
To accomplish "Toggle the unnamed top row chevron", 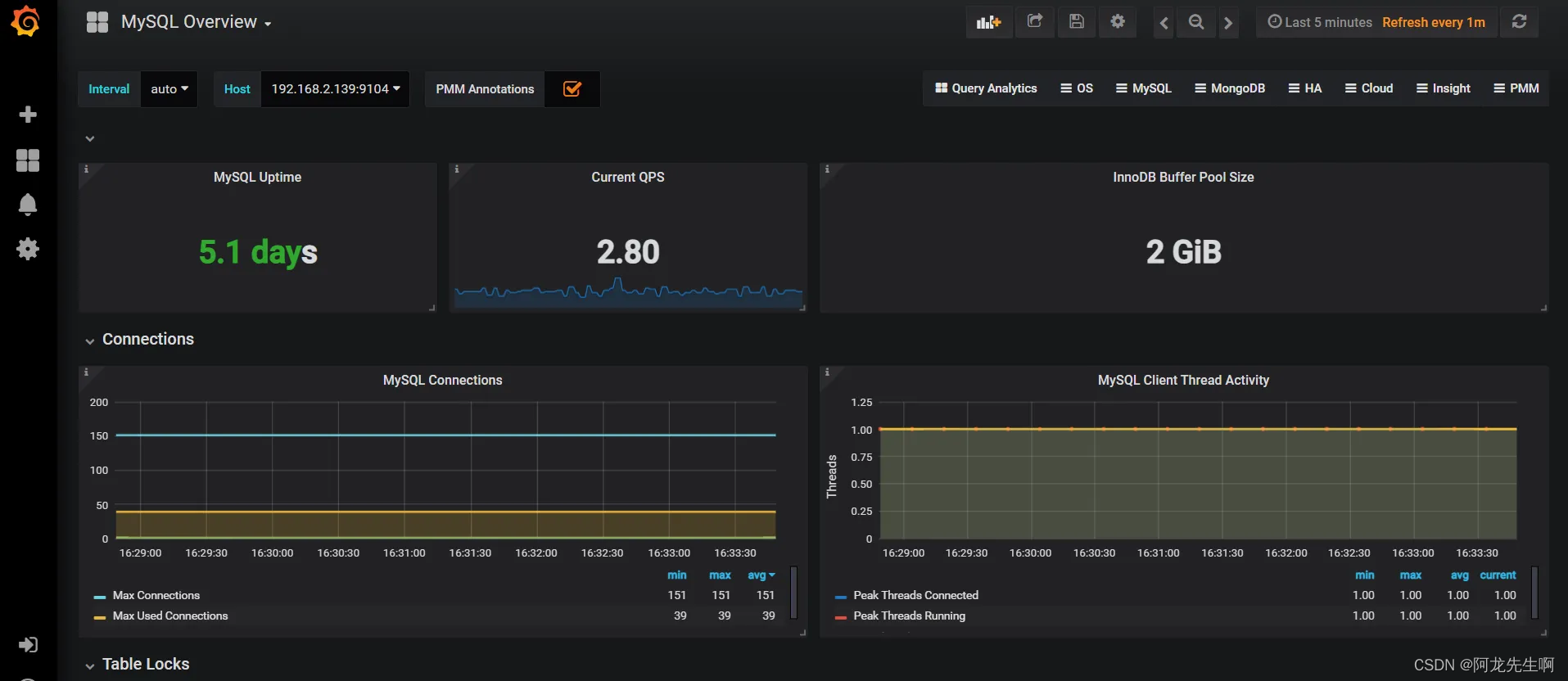I will [90, 138].
